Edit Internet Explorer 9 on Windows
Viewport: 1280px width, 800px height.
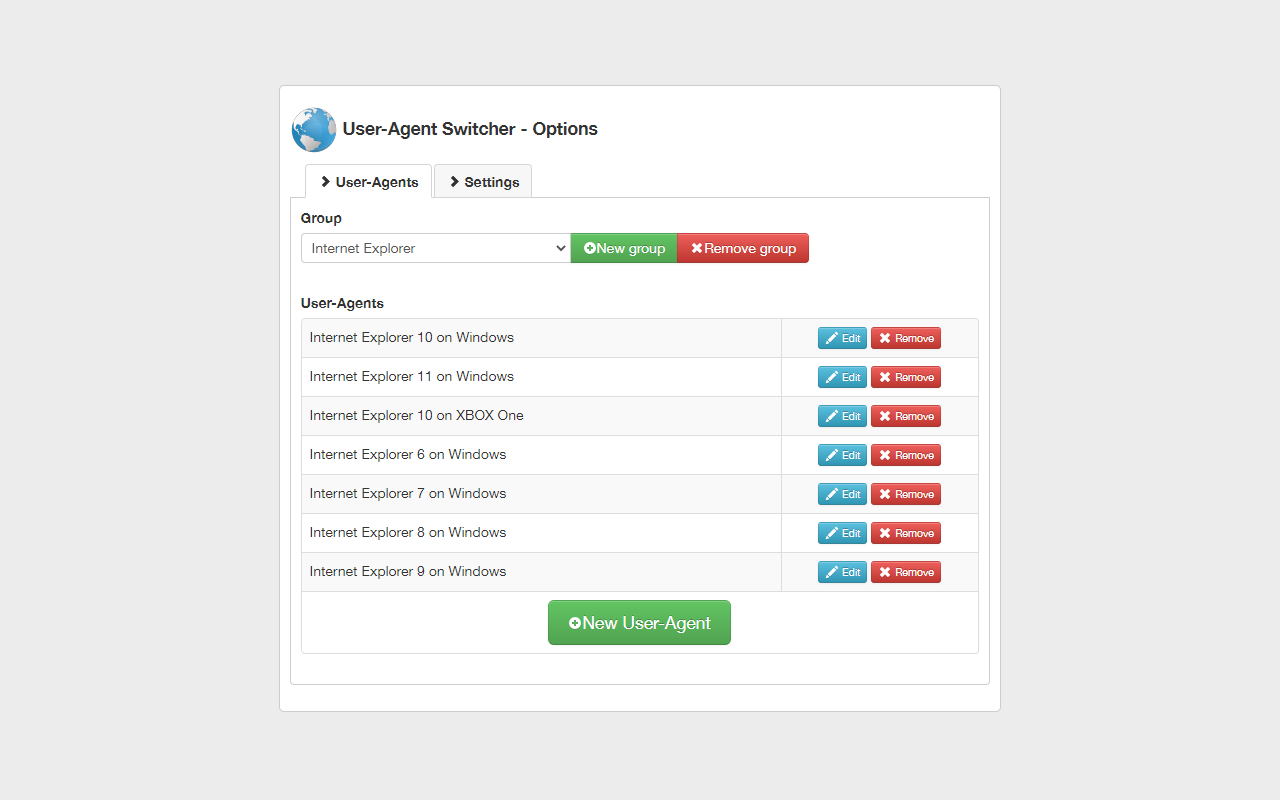click(842, 572)
